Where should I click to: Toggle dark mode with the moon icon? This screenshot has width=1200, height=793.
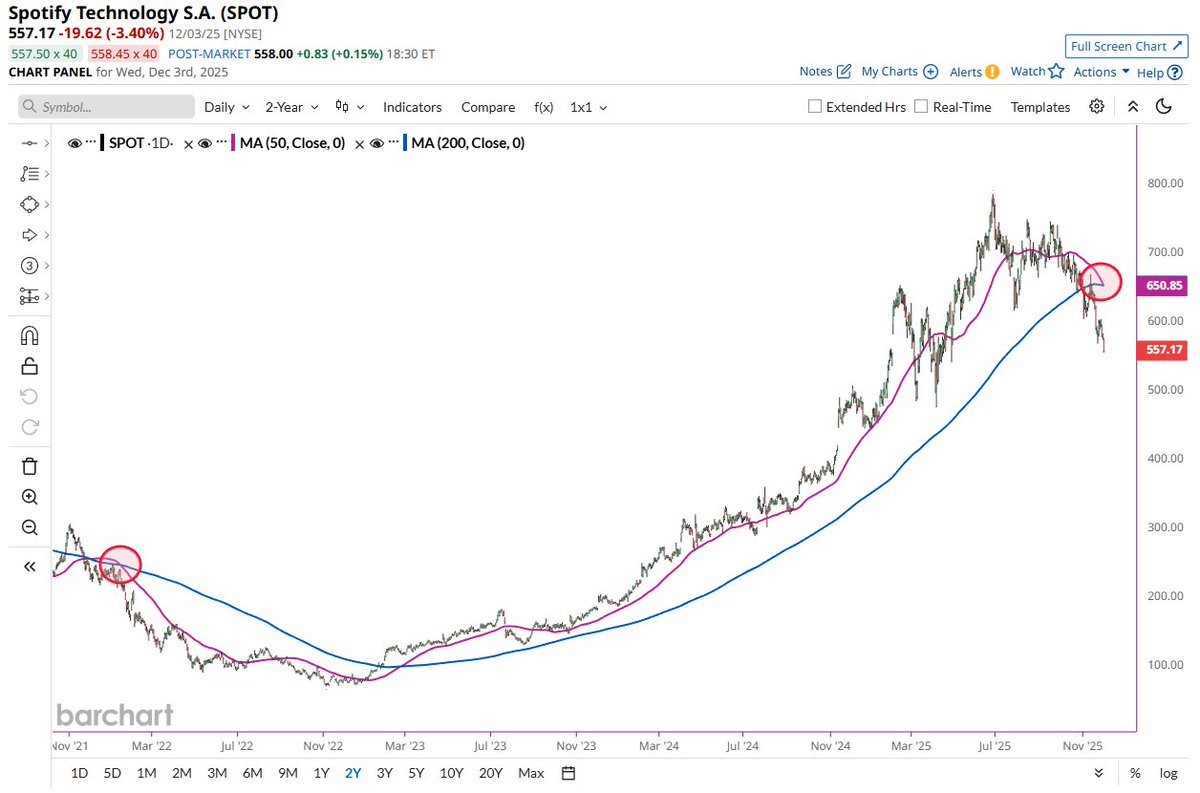(1163, 106)
